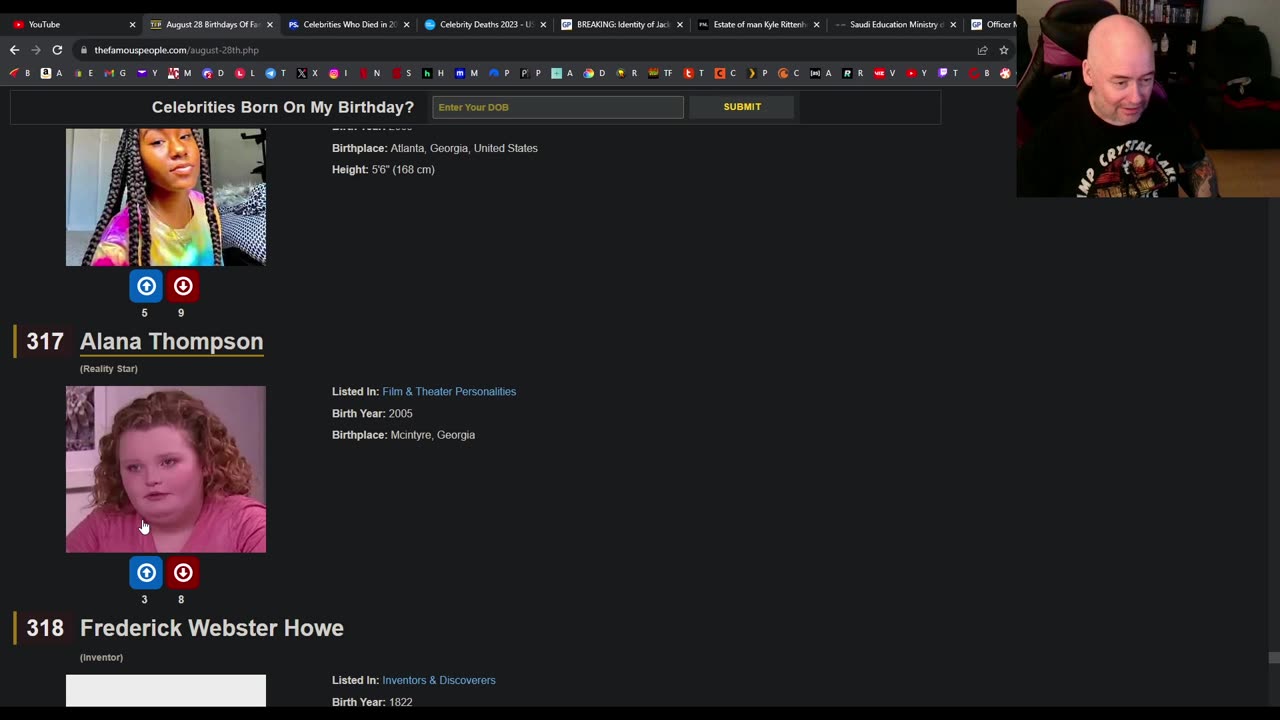Viewport: 1280px width, 720px height.
Task: Click the rank number 317
Action: (x=45, y=341)
